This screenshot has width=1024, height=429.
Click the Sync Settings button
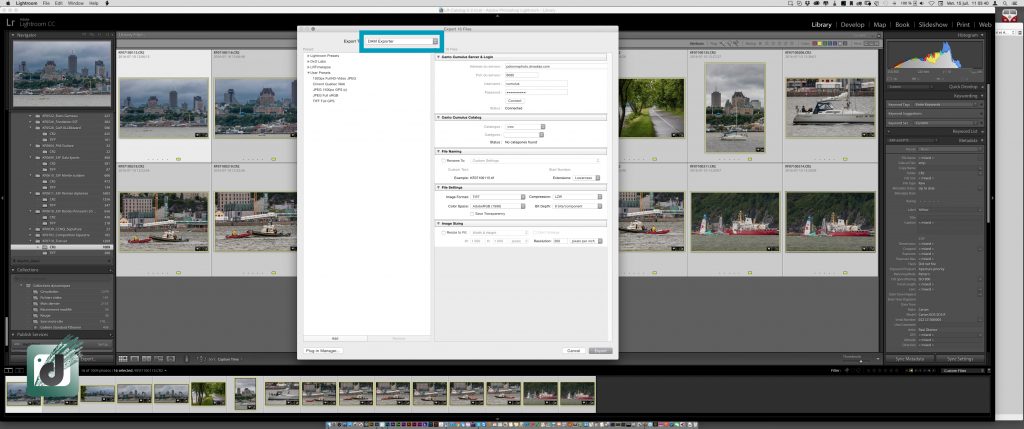point(961,358)
